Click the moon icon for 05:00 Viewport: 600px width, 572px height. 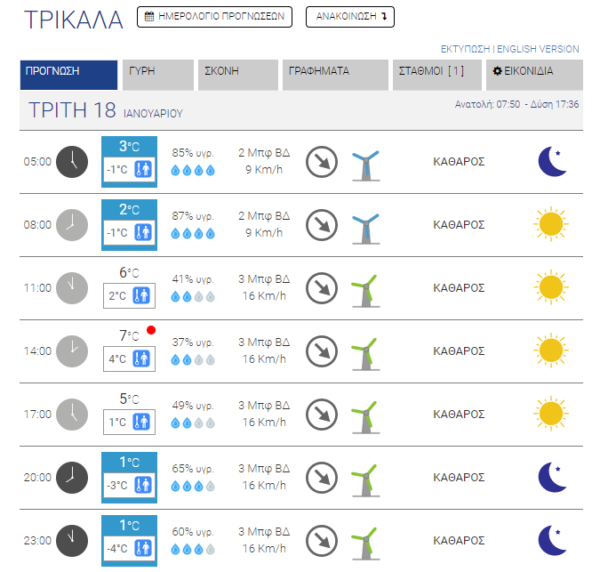coord(551,161)
